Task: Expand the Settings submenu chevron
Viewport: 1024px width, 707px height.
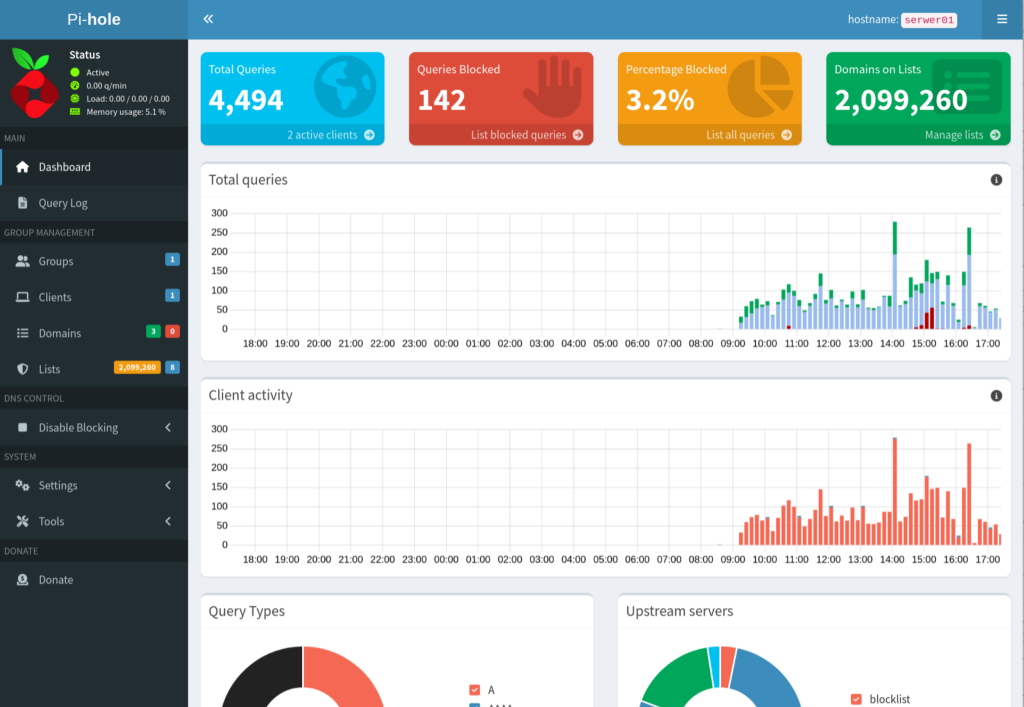Action: [168, 485]
